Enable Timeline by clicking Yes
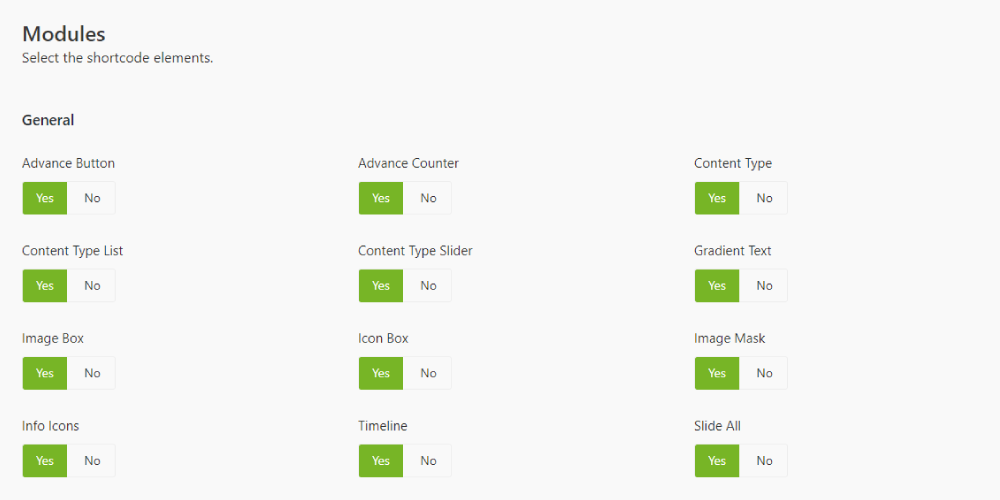The width and height of the screenshot is (1000, 500). pos(381,461)
